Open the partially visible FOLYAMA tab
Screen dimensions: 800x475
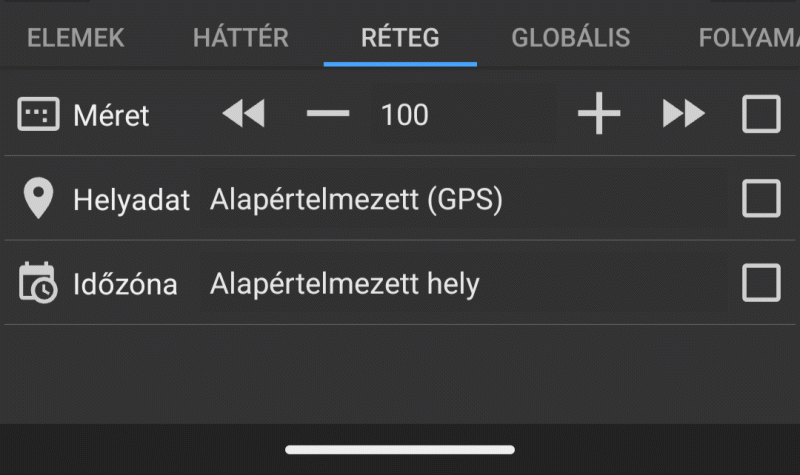(748, 38)
